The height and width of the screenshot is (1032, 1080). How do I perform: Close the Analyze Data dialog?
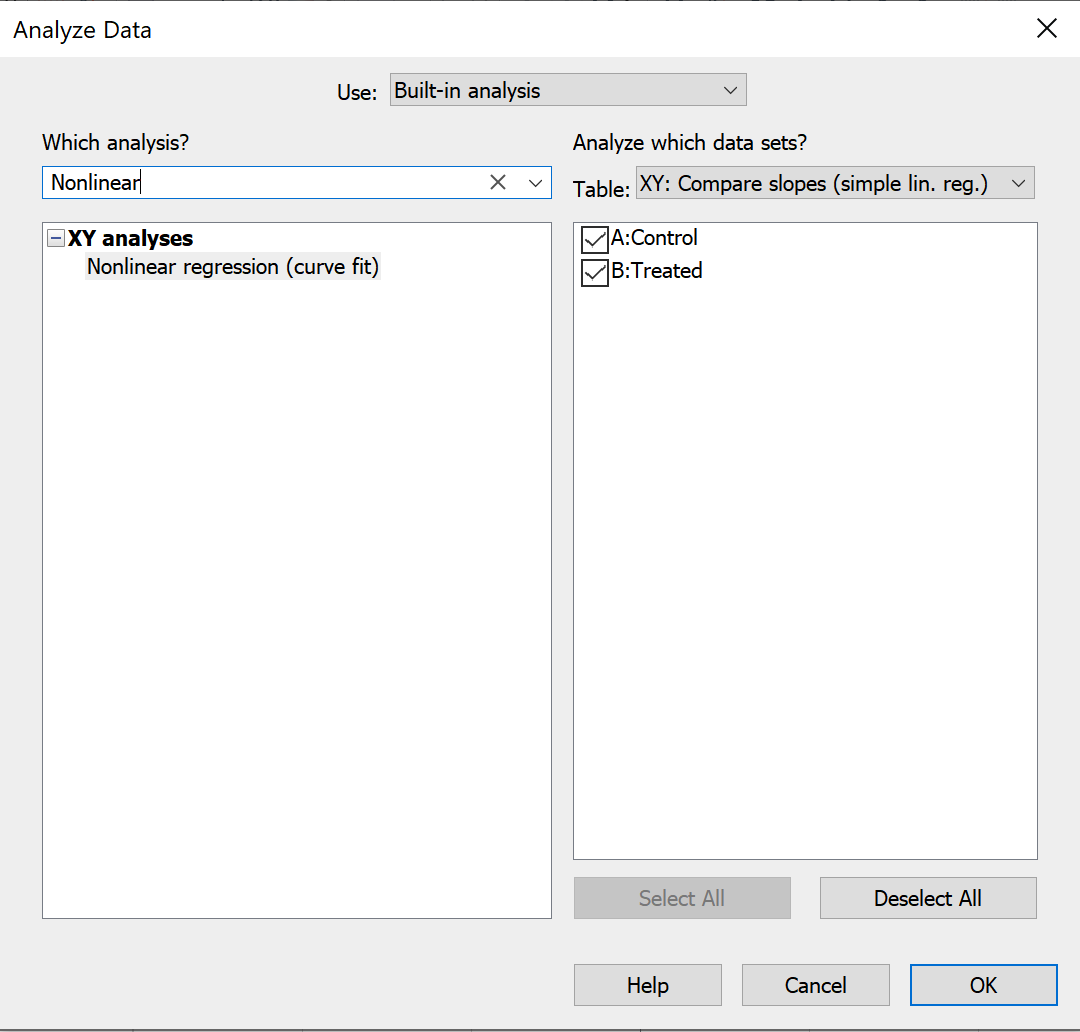[x=1046, y=29]
